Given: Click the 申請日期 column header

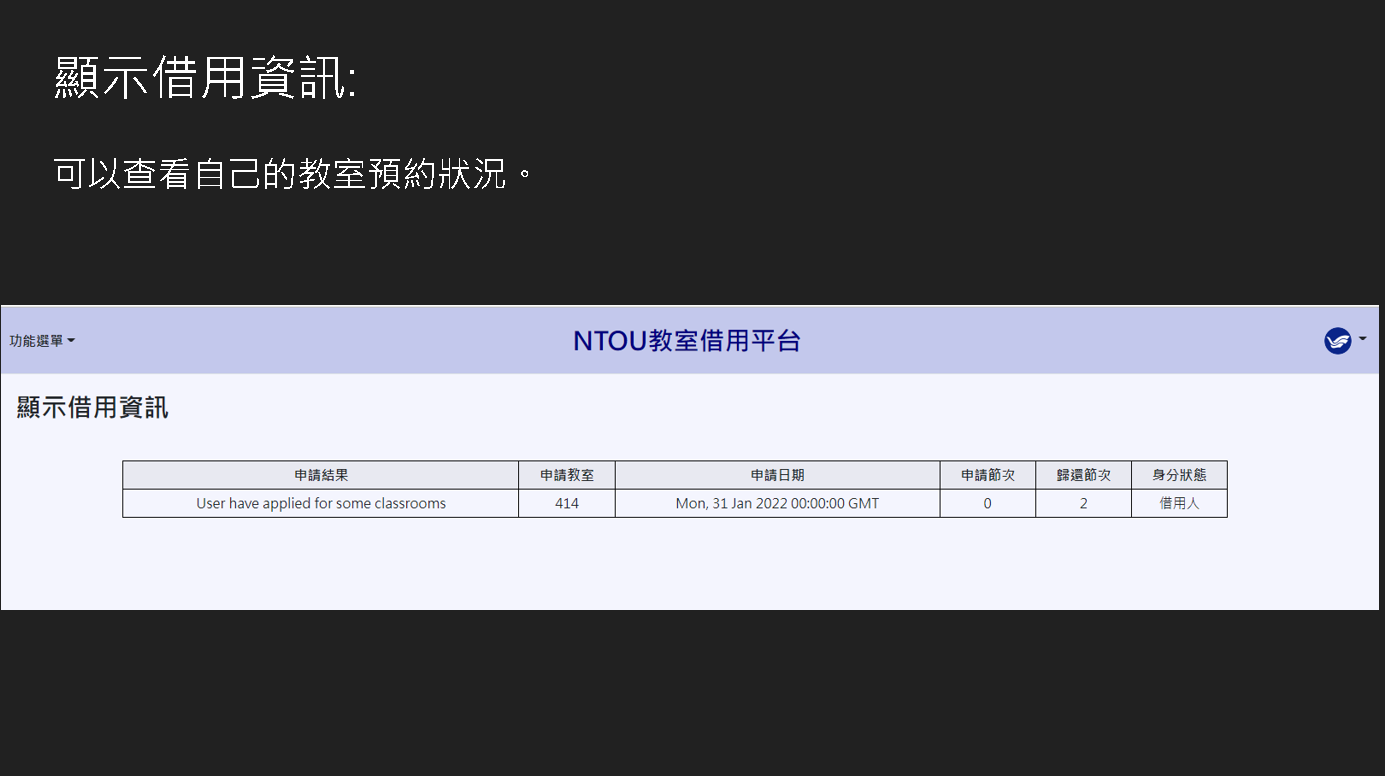Looking at the screenshot, I should [777, 475].
